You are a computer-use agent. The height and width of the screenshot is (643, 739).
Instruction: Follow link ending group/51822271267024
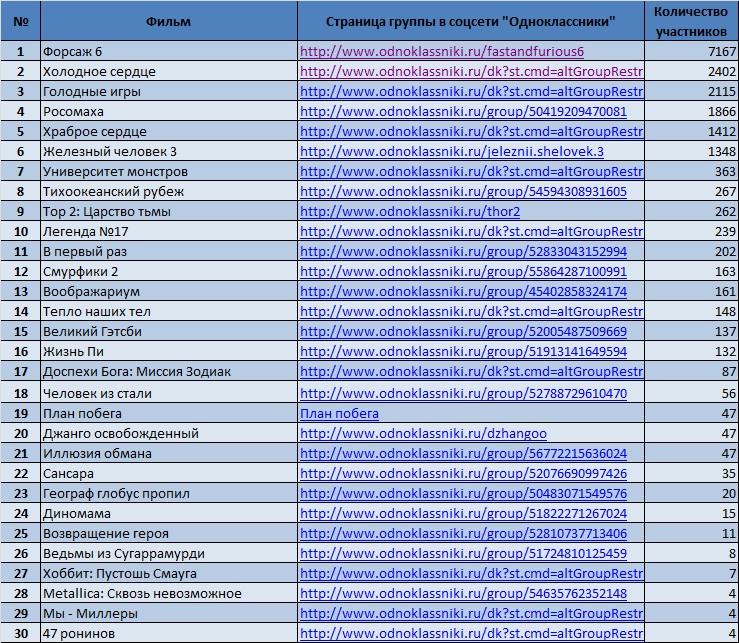[x=463, y=513]
